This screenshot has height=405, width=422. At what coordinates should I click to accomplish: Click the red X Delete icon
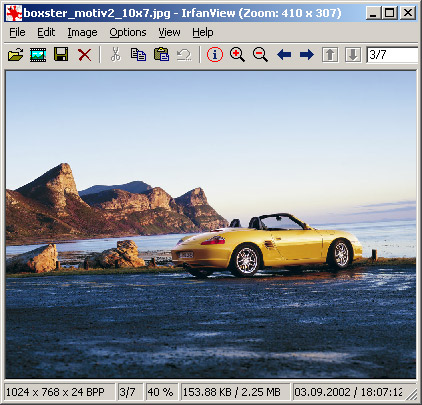click(x=84, y=55)
